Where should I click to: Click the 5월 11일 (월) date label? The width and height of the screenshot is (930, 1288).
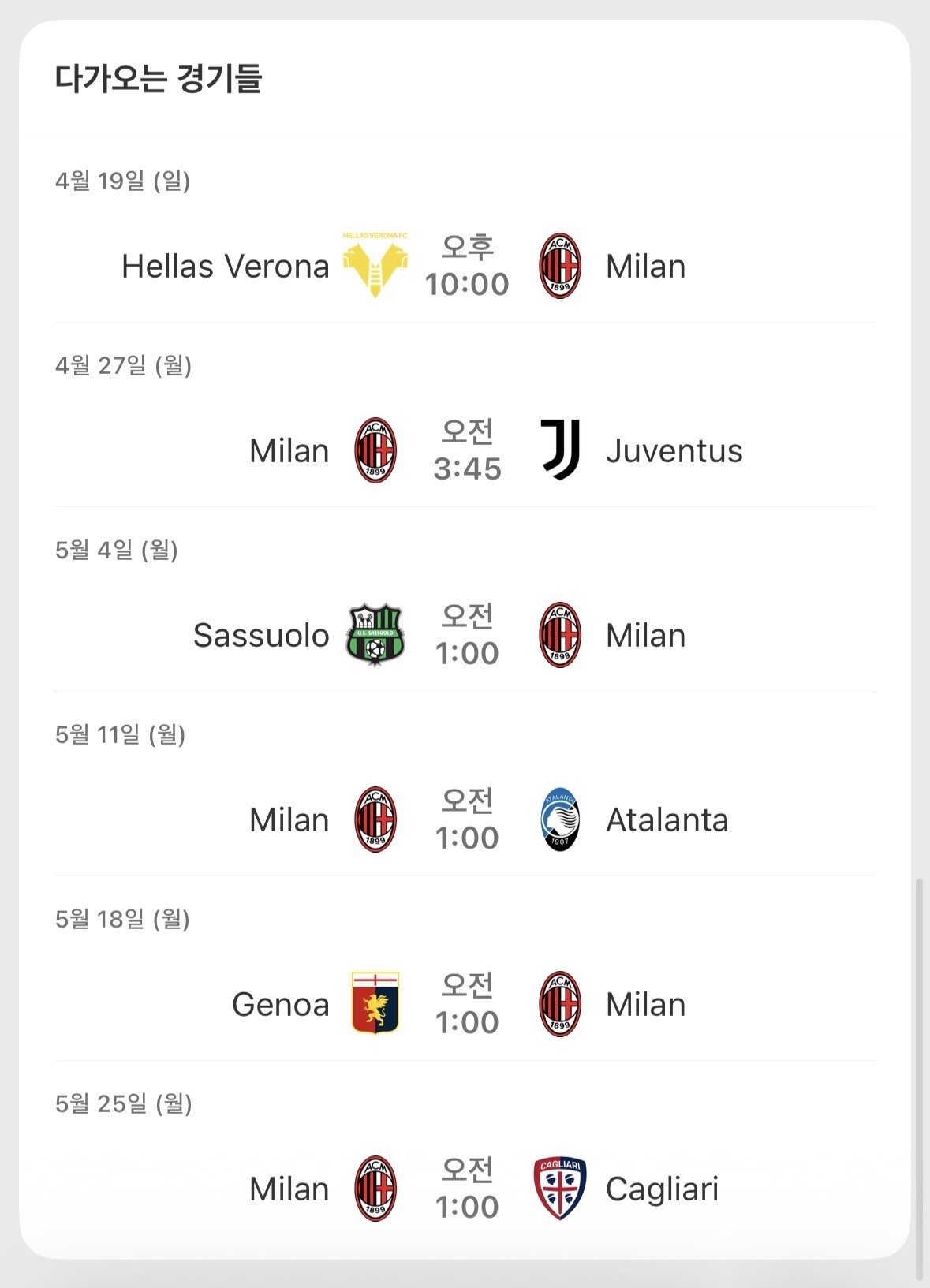click(x=121, y=735)
